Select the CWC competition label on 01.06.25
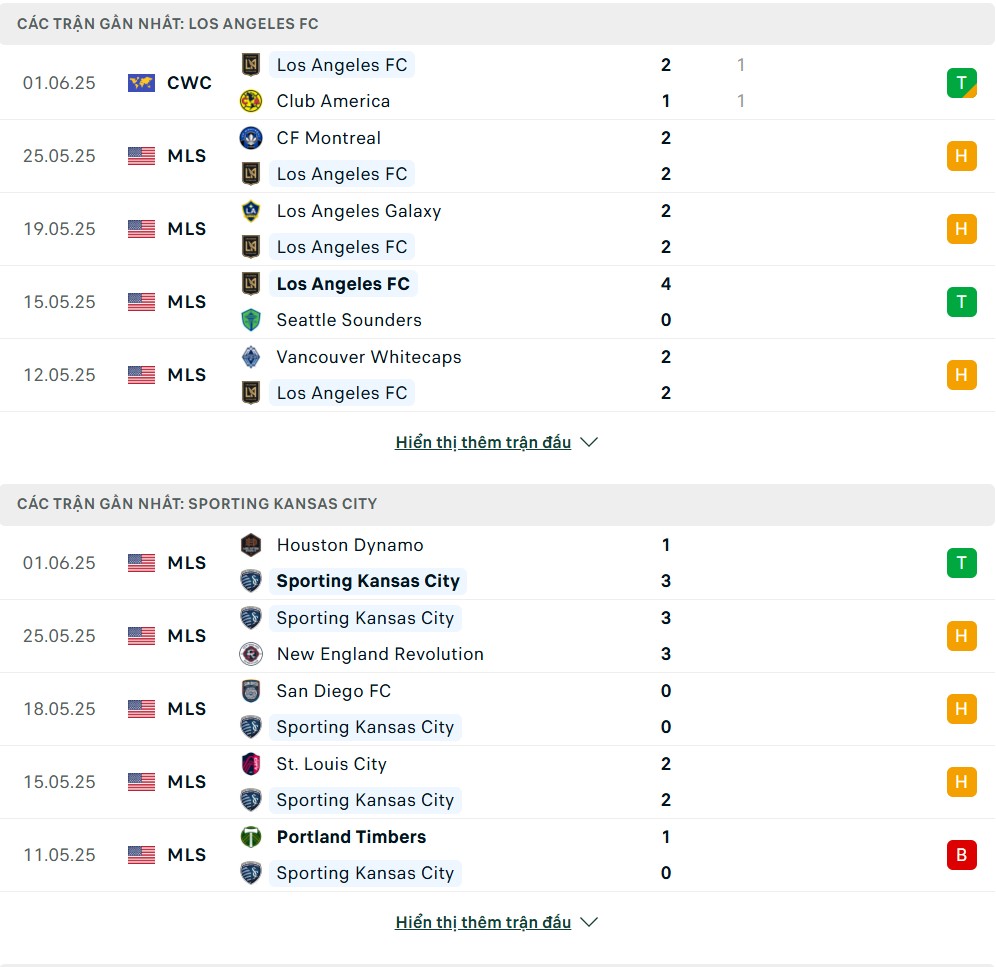The image size is (996, 967). point(189,83)
